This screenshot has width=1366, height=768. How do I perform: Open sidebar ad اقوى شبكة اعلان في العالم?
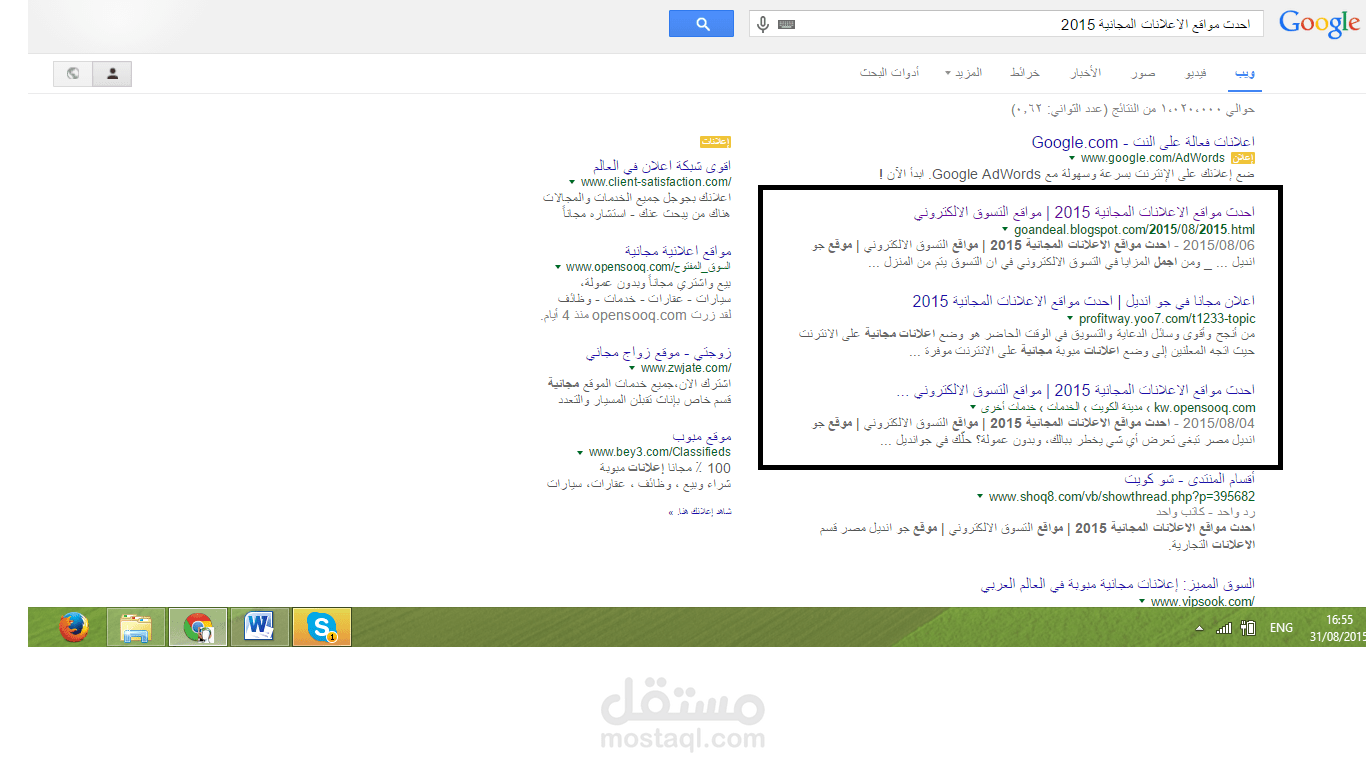click(662, 165)
